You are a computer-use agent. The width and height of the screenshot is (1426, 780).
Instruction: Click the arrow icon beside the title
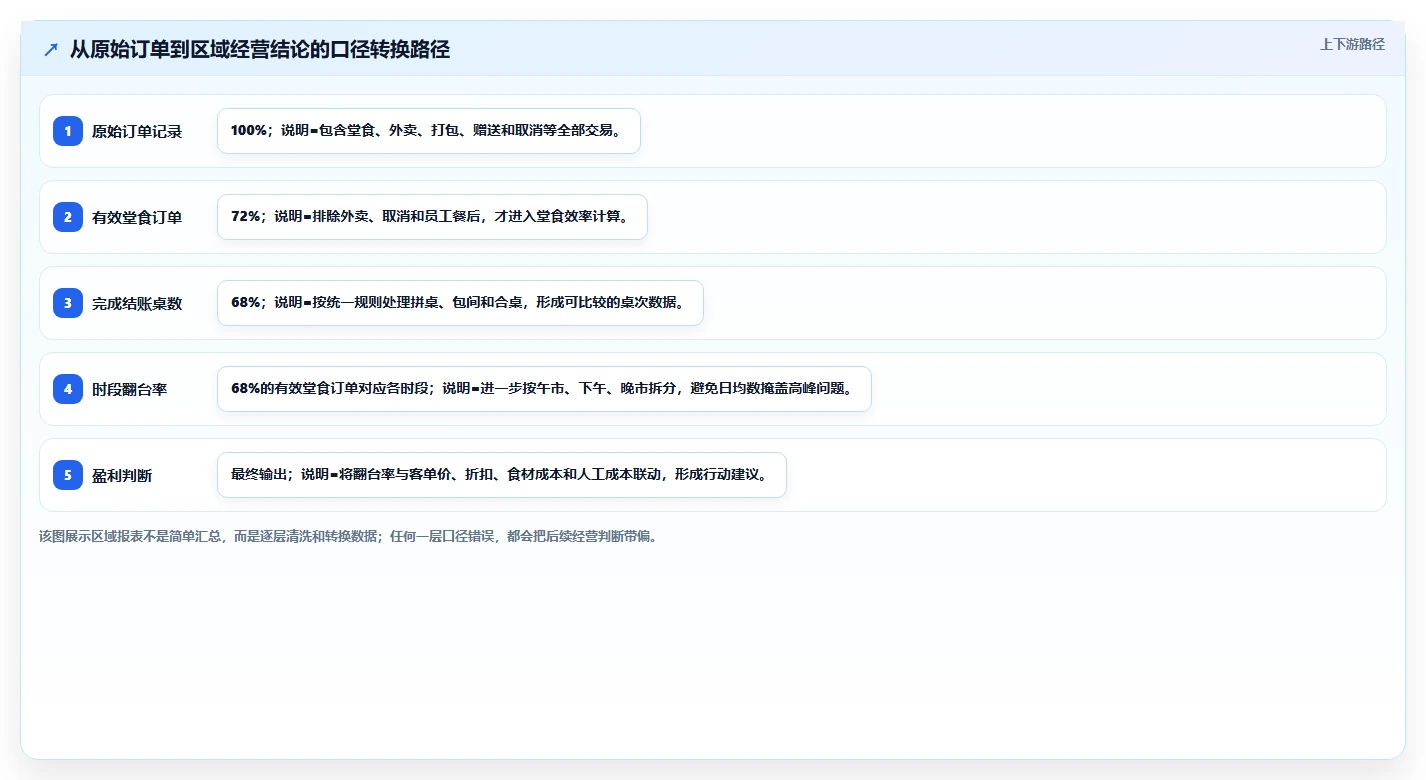click(x=51, y=50)
